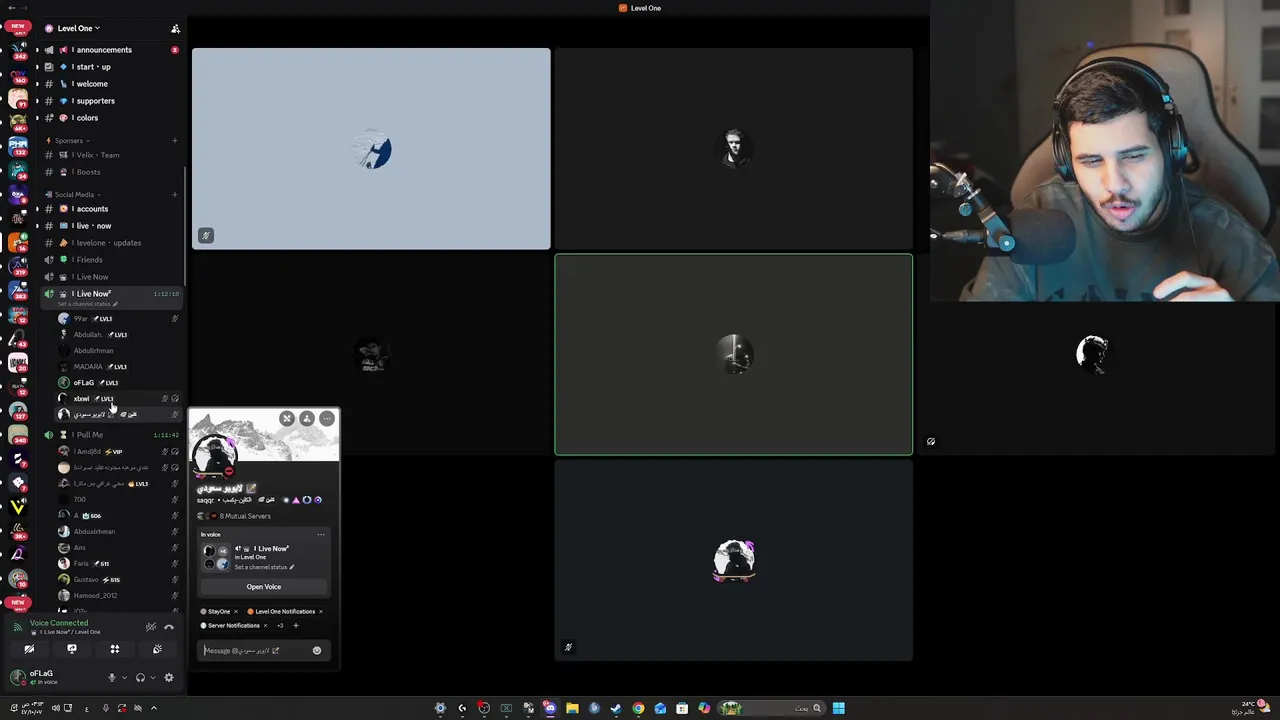Disconnect from voice with the hang-up icon
The image size is (1280, 720).
coord(169,627)
